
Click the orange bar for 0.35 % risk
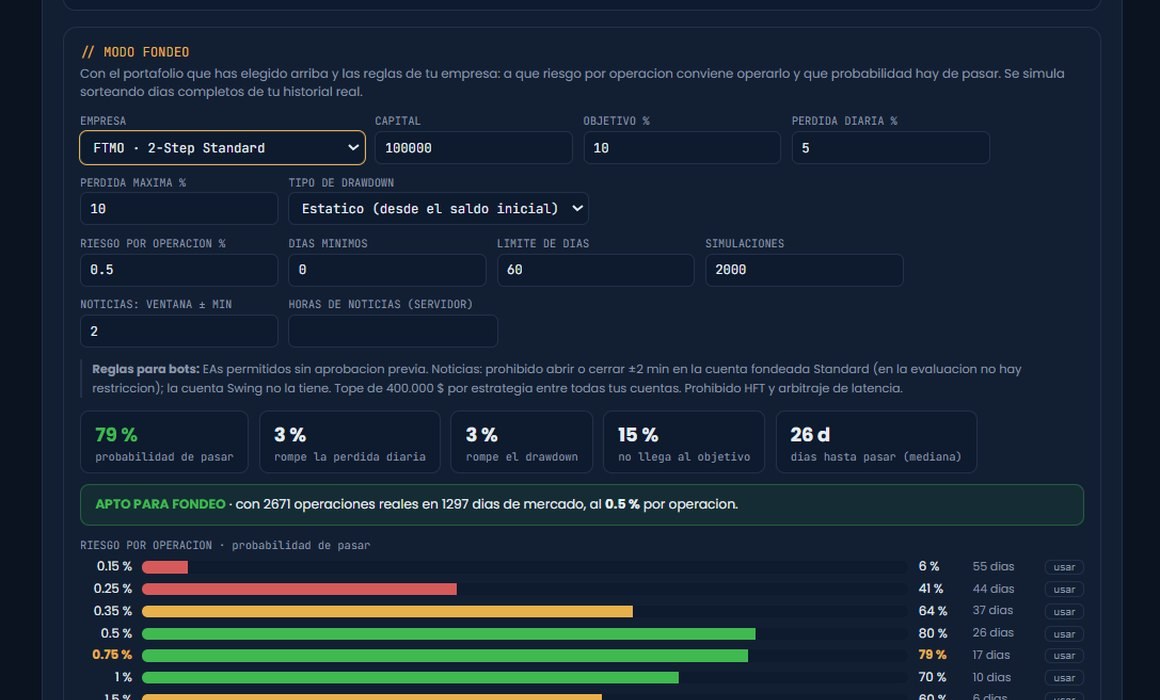(387, 611)
